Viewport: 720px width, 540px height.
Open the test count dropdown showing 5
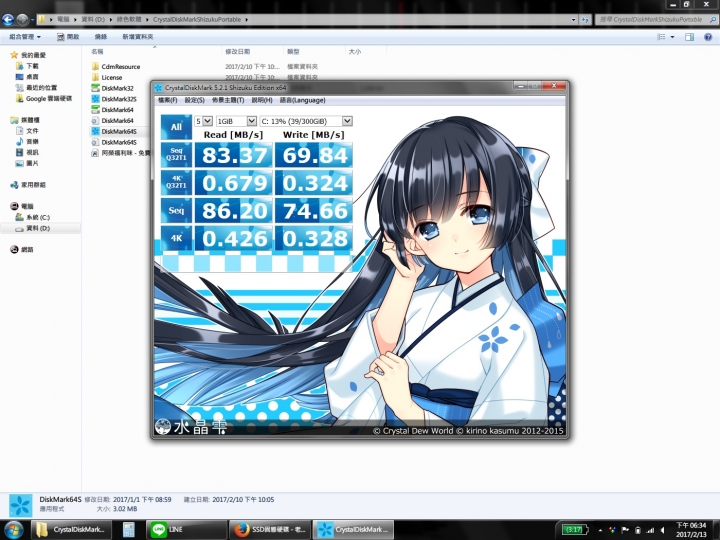coord(203,121)
